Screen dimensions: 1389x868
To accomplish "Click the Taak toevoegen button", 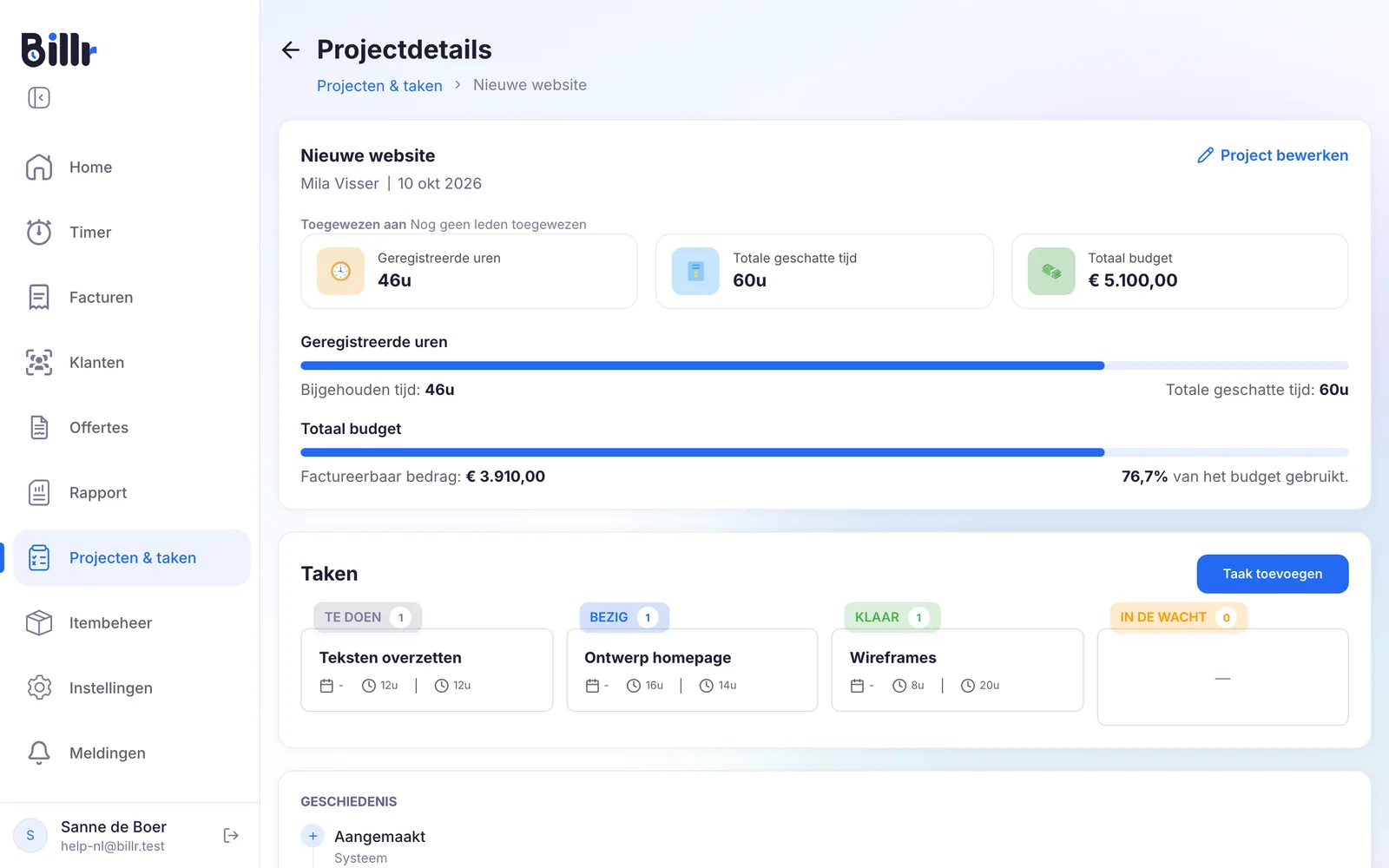I will coord(1273,574).
